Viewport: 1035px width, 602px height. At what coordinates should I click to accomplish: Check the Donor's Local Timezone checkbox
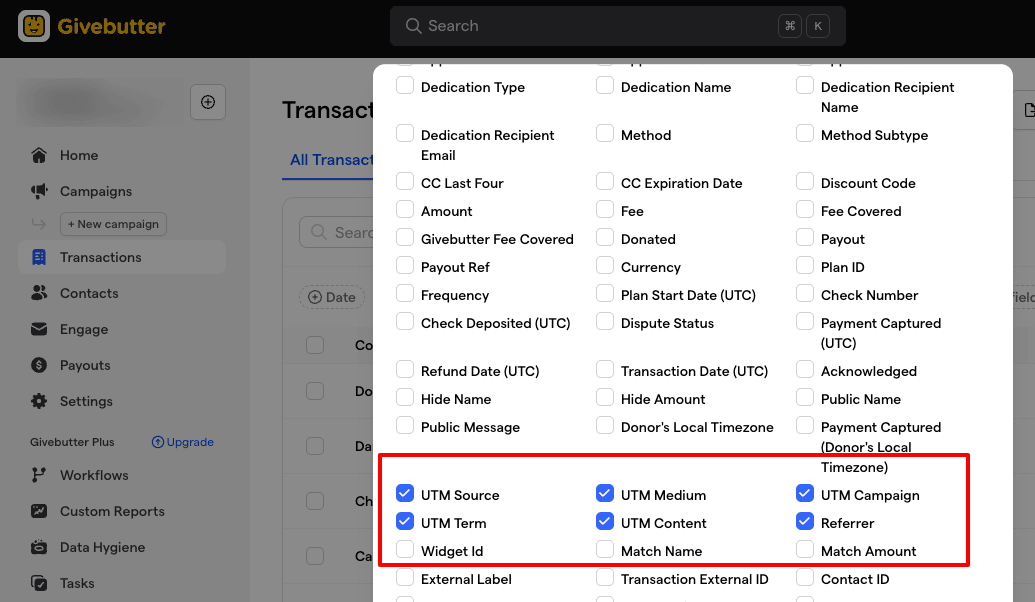tap(605, 426)
